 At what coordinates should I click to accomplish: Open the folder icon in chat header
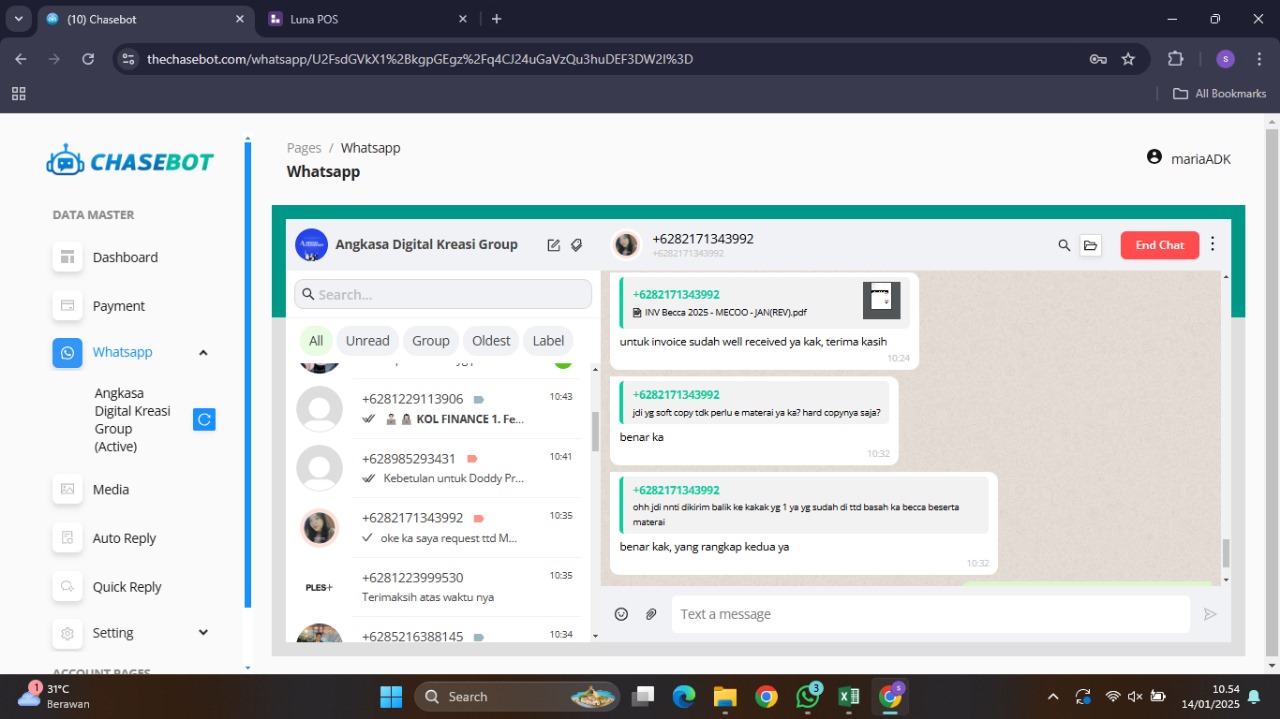[x=1091, y=245]
